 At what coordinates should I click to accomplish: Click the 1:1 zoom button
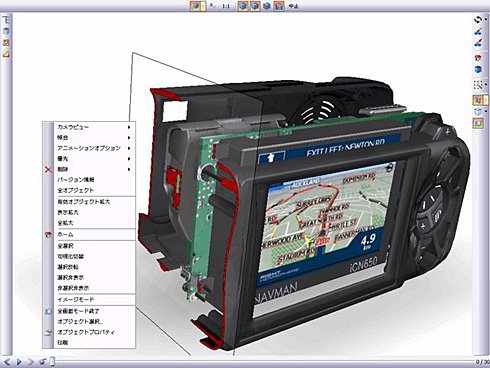(x=226, y=6)
